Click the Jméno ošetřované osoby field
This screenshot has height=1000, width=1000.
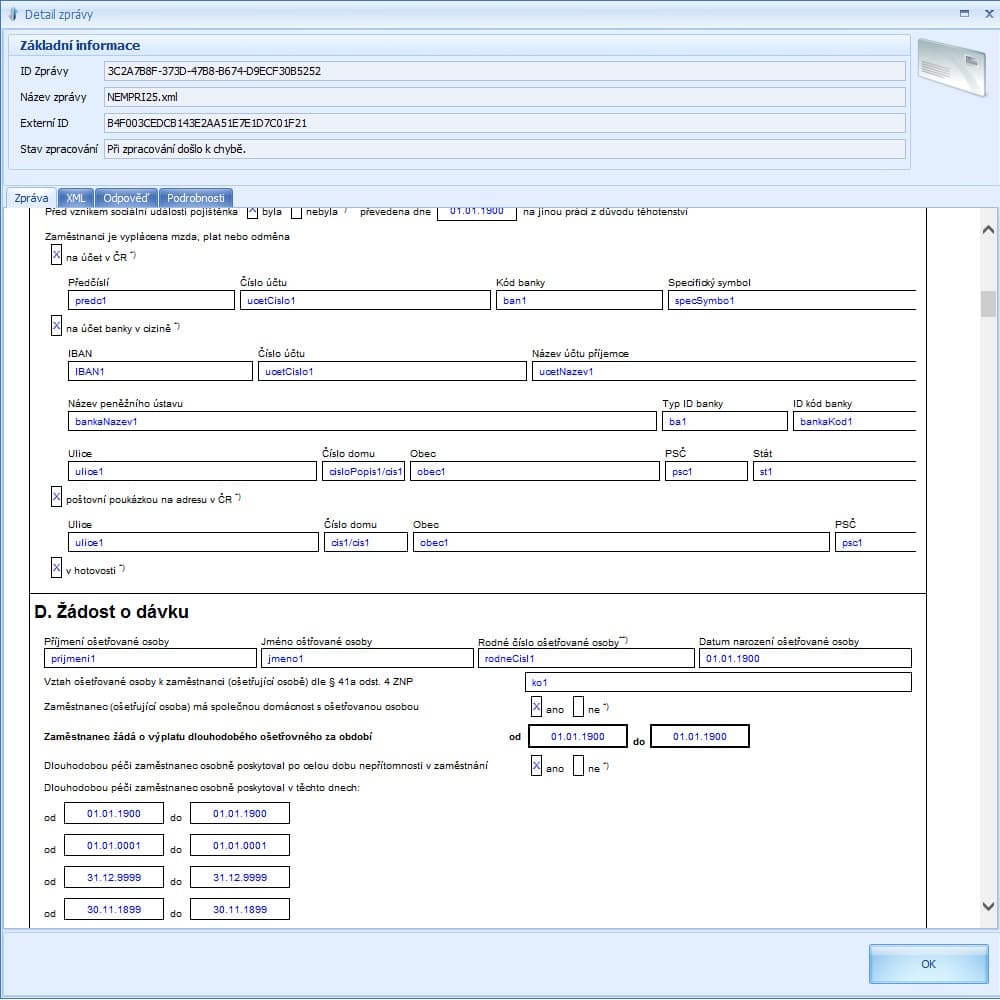pos(367,658)
